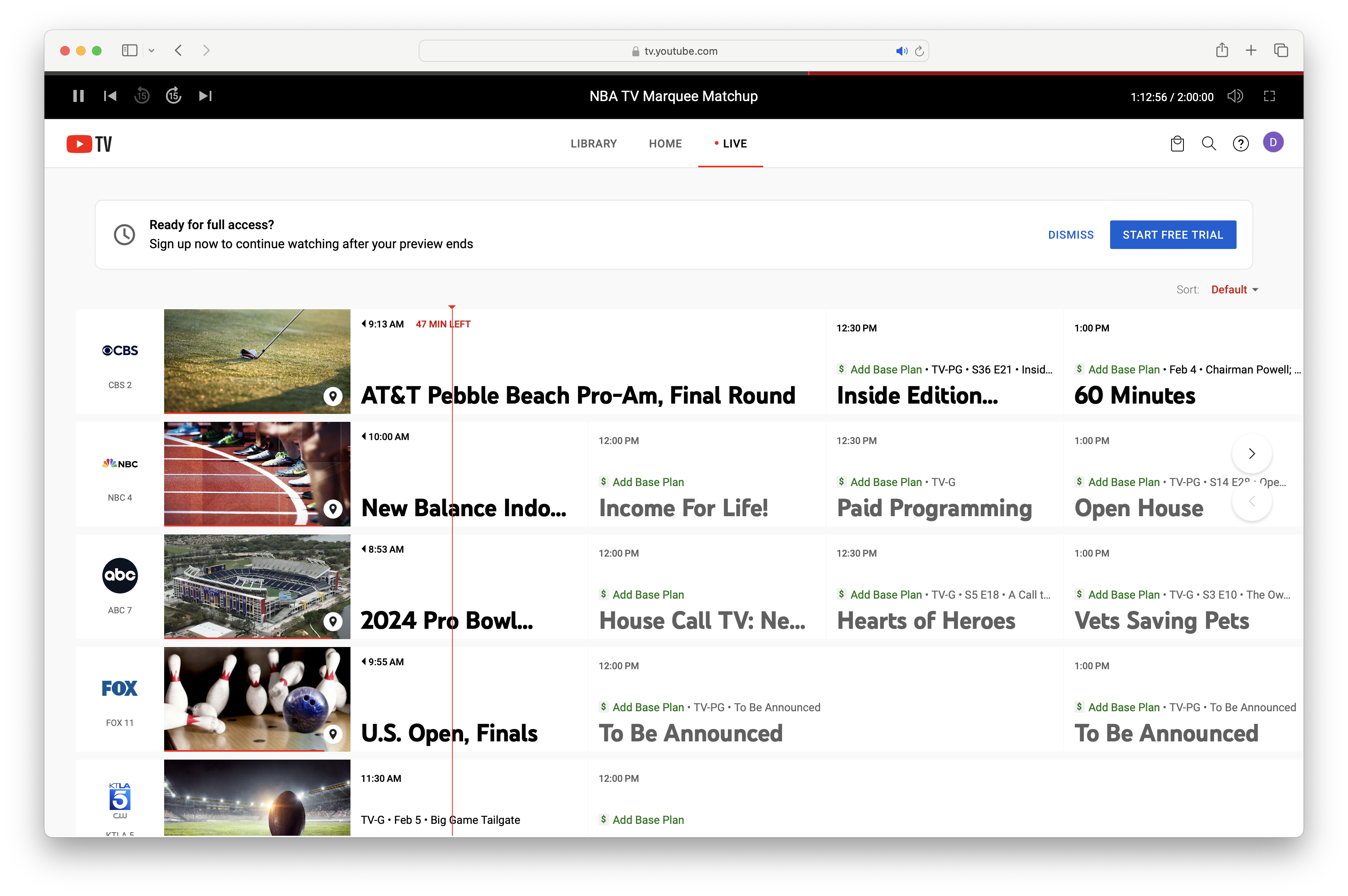Rewind 15 seconds in the player
Viewport: 1348px width, 896px height.
(x=142, y=96)
